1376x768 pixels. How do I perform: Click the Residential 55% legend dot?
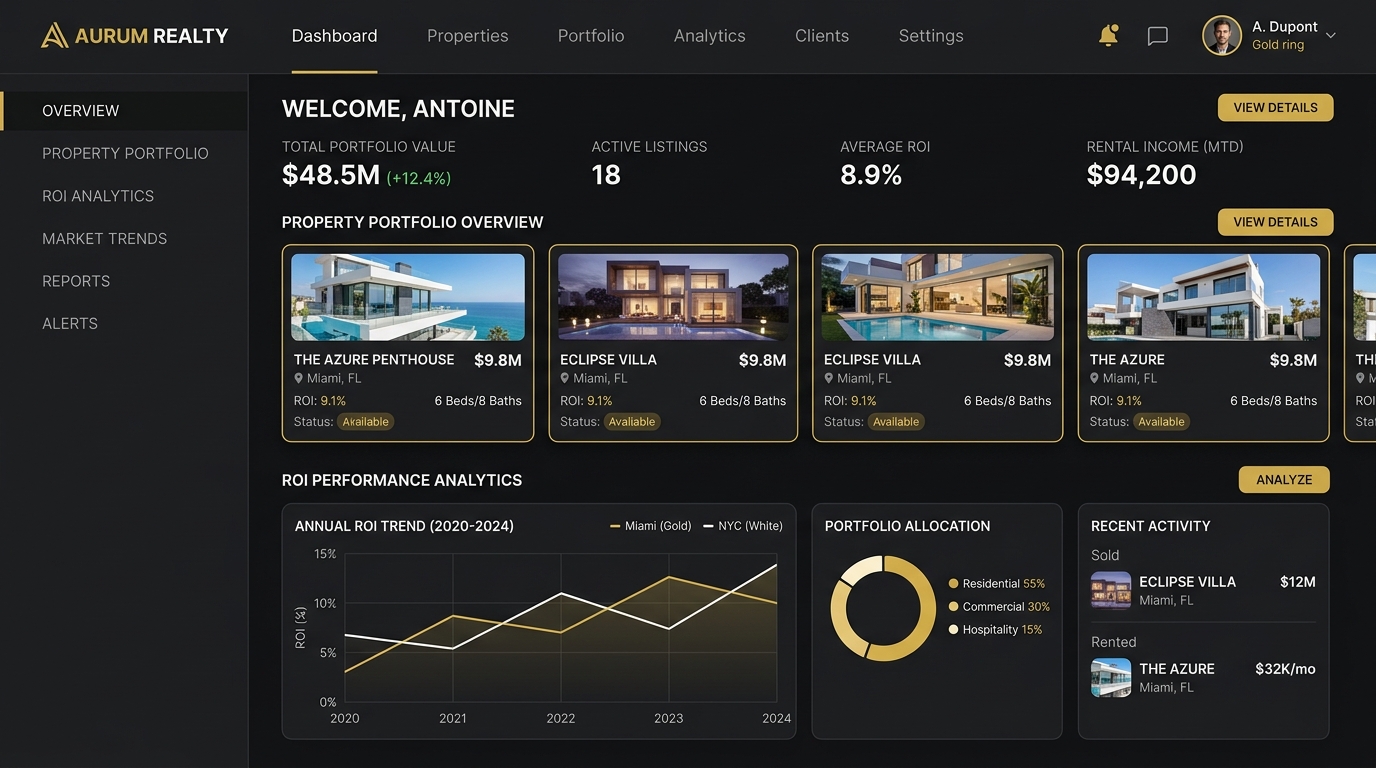click(953, 583)
